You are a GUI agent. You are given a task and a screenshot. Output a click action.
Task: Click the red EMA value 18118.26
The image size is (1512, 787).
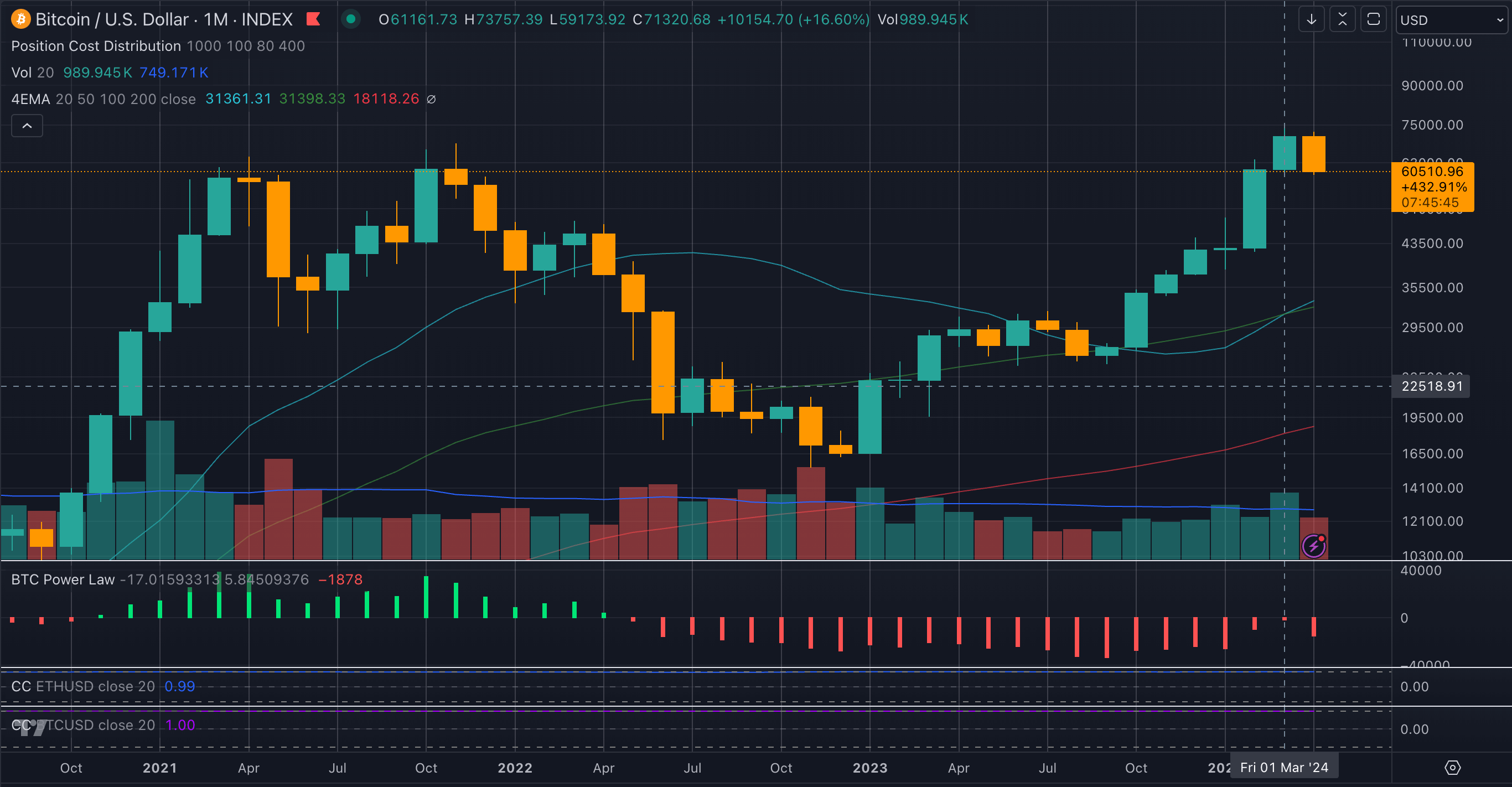point(386,99)
